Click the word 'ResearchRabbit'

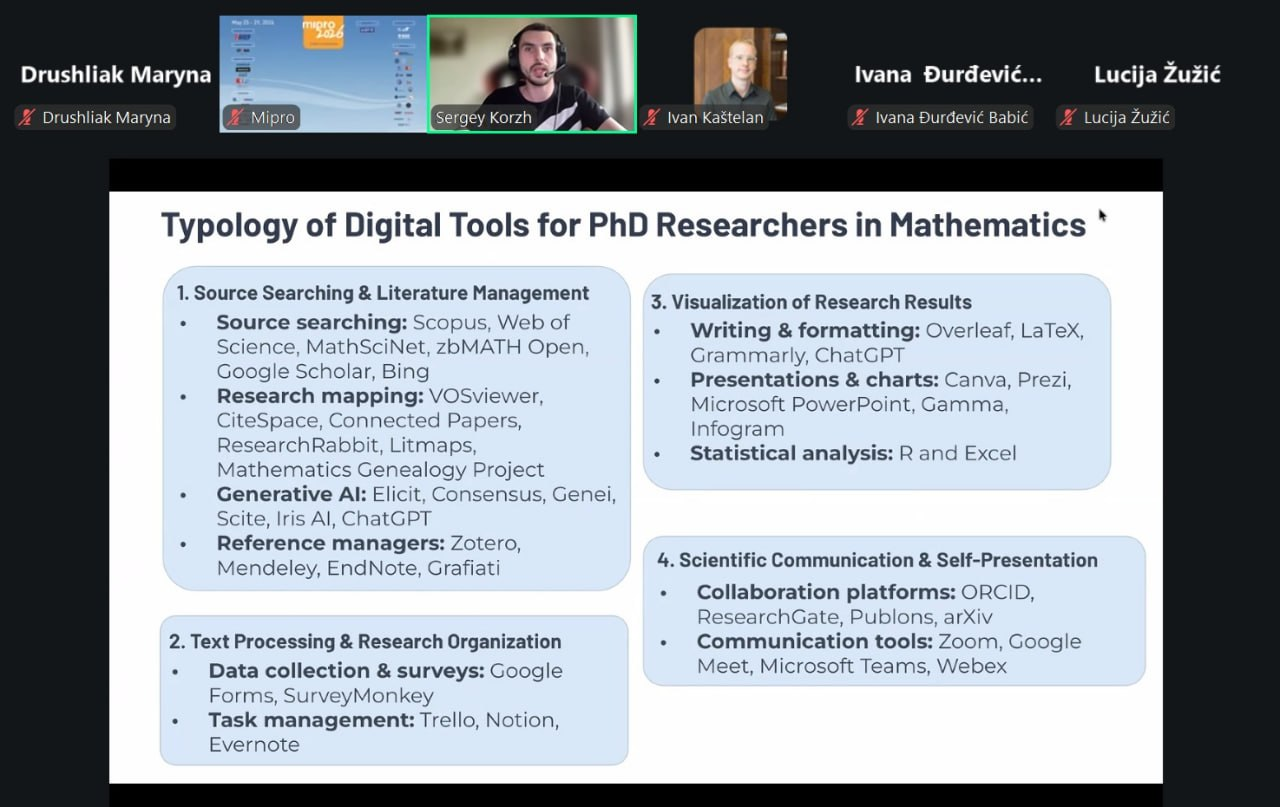pos(298,445)
